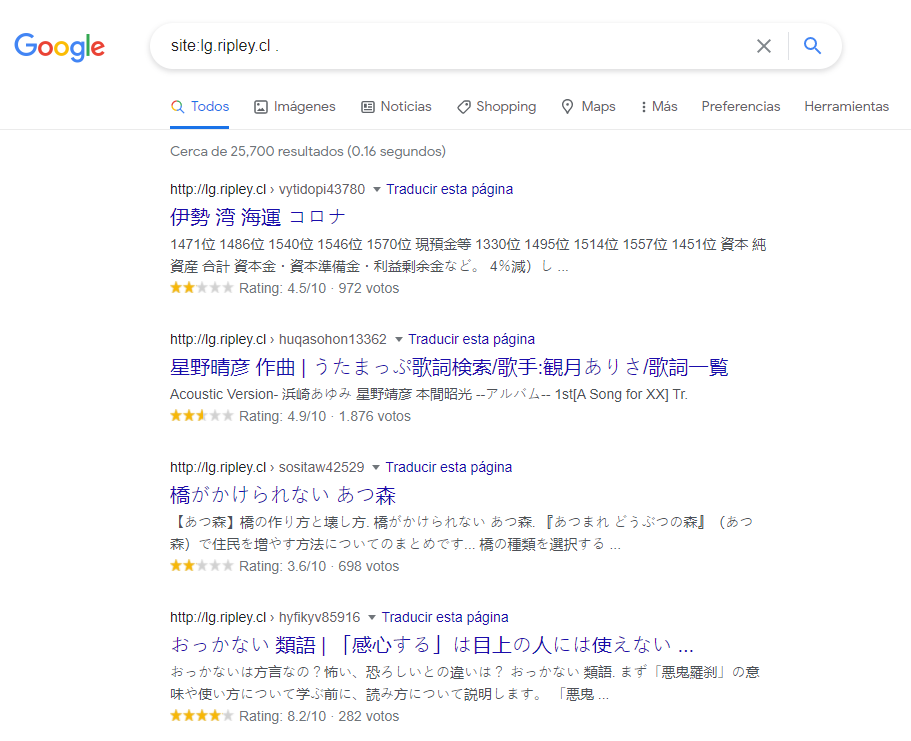This screenshot has height=741, width=911.
Task: Open the result titled 伊勢 湾 海運 コロナ
Action: click(x=258, y=217)
